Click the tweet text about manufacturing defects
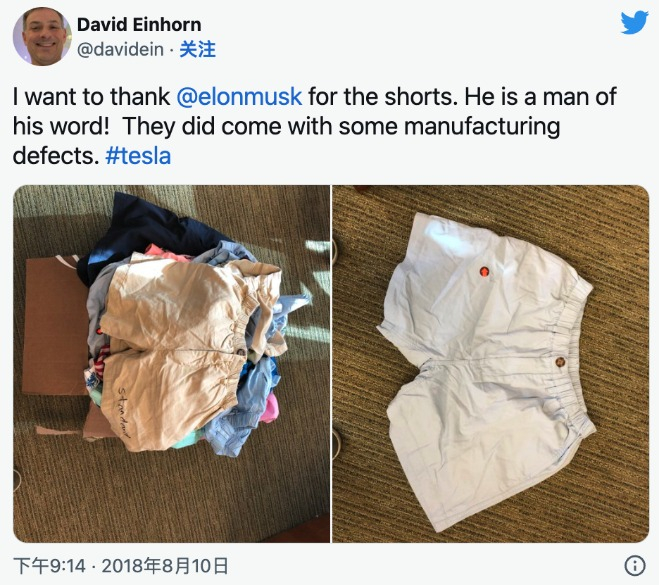The width and height of the screenshot is (659, 585). [x=315, y=126]
